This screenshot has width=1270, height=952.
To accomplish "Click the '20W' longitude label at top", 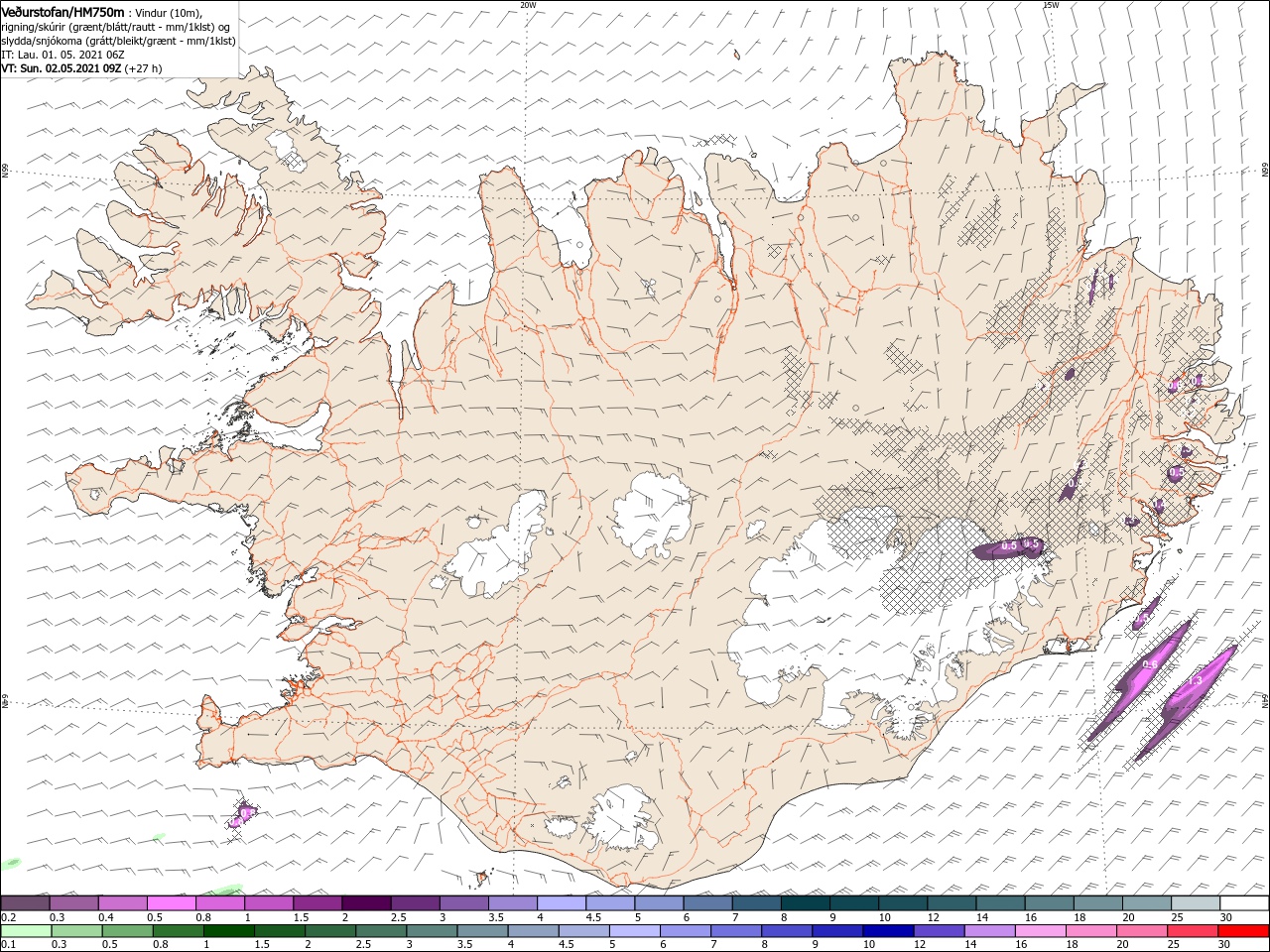I will pyautogui.click(x=528, y=5).
